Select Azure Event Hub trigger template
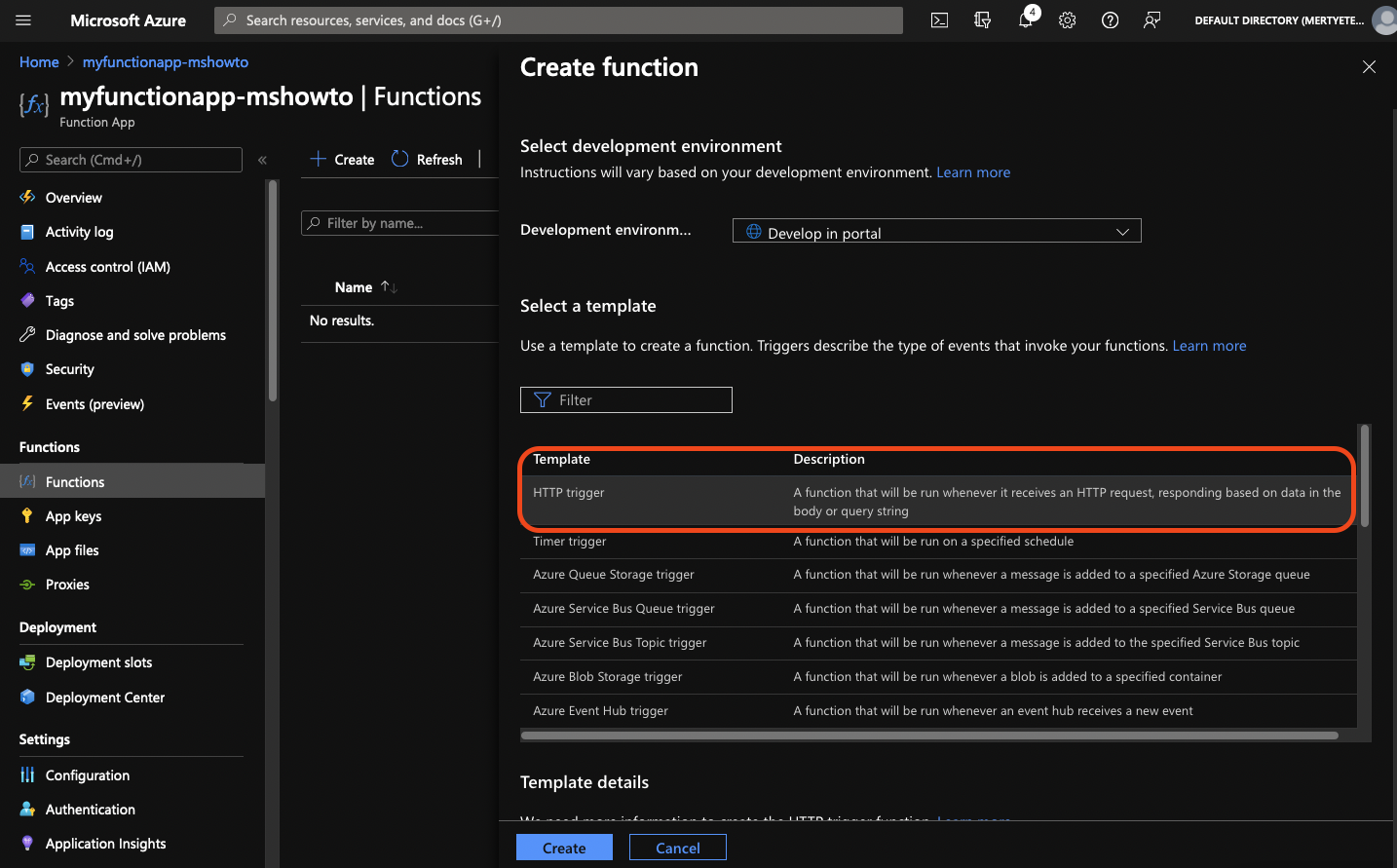 coord(938,711)
